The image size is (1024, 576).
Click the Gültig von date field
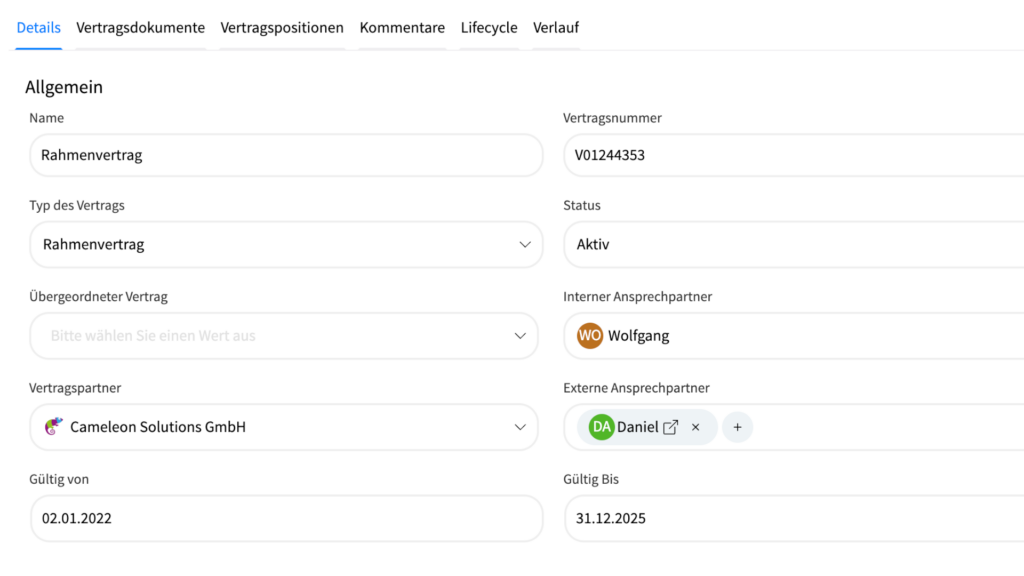click(285, 518)
